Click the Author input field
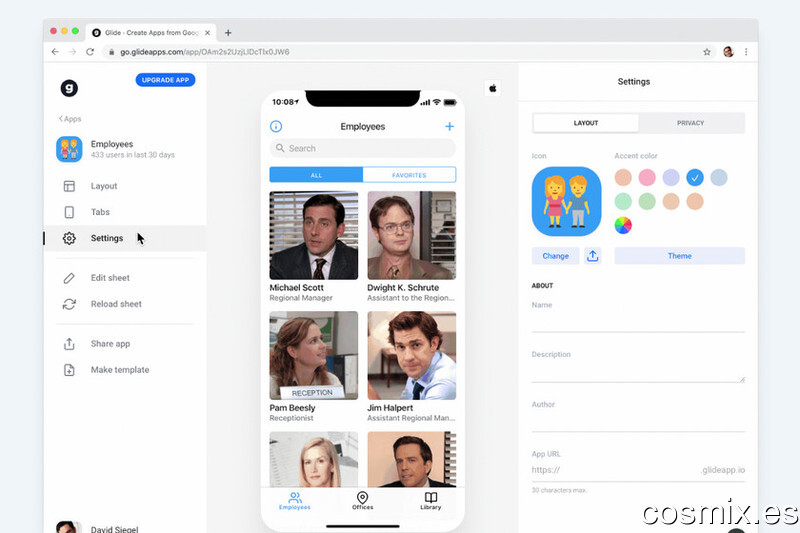Image resolution: width=800 pixels, height=533 pixels. [638, 422]
